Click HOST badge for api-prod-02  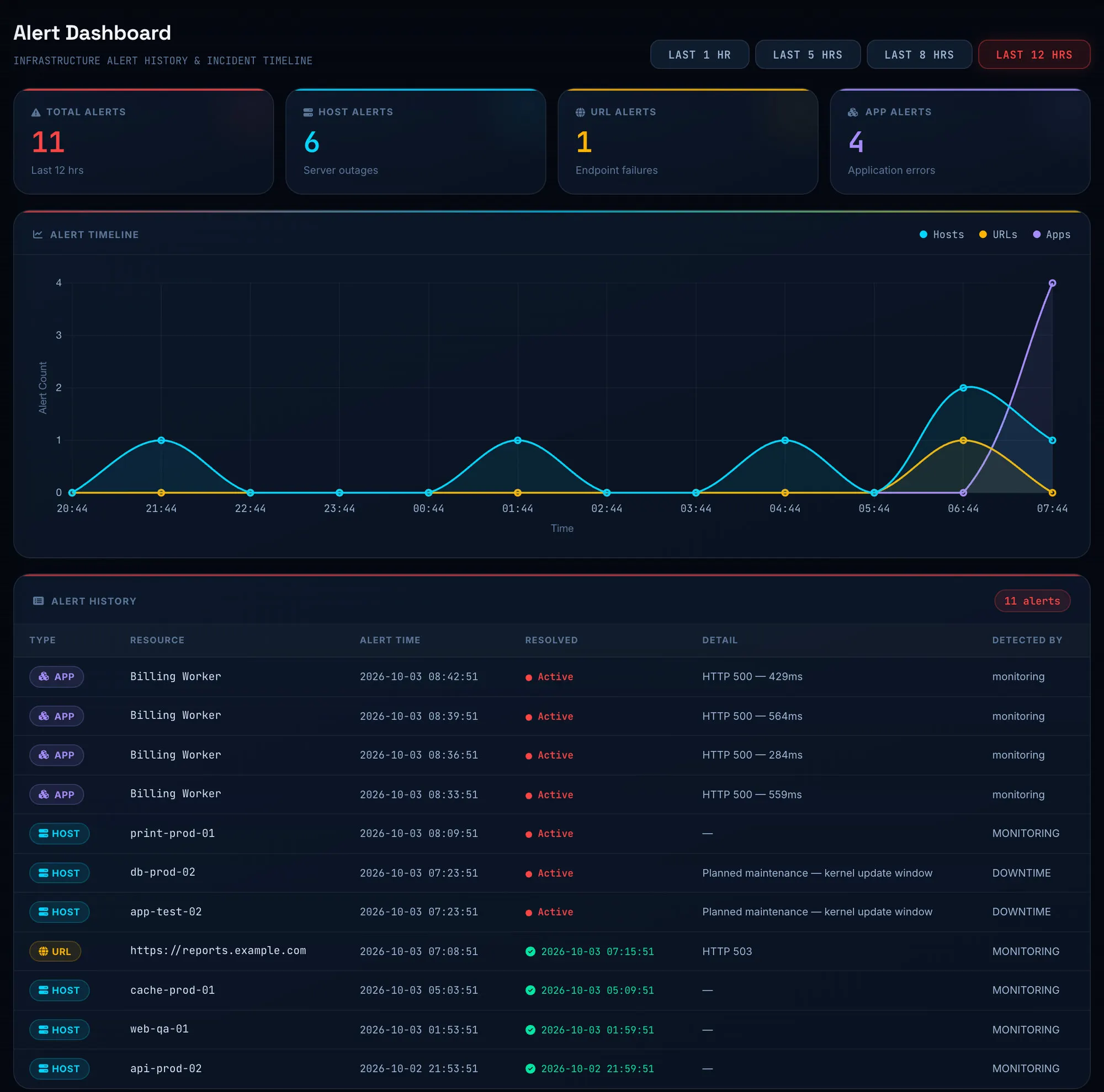click(60, 1069)
